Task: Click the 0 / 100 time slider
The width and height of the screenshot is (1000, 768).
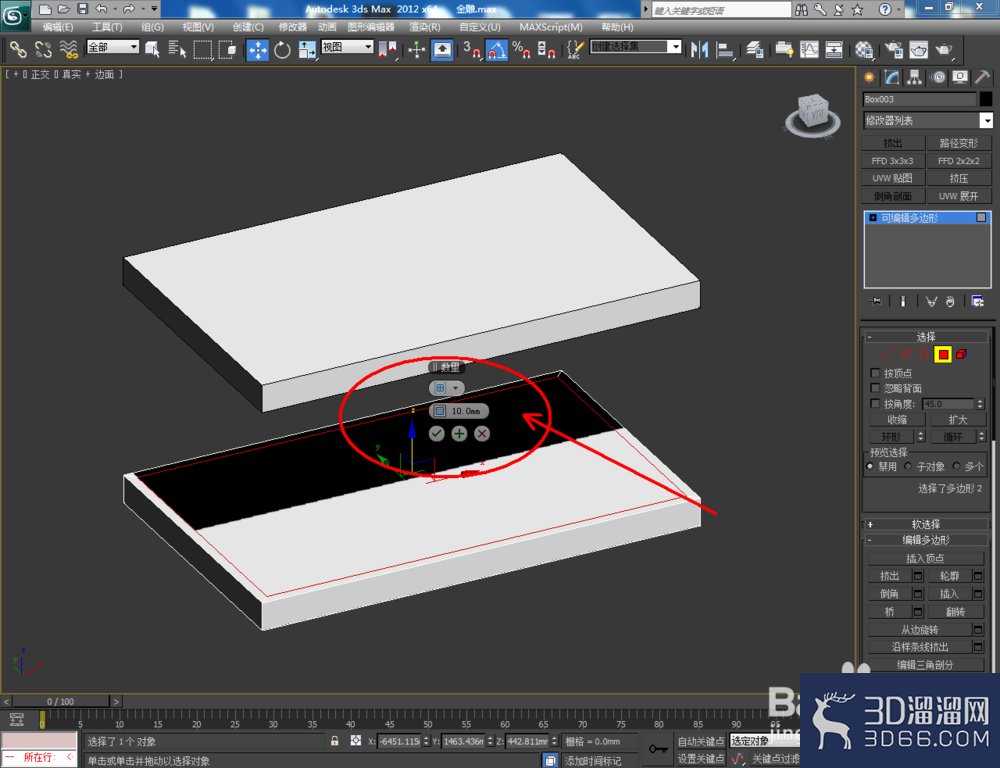Action: [x=60, y=701]
